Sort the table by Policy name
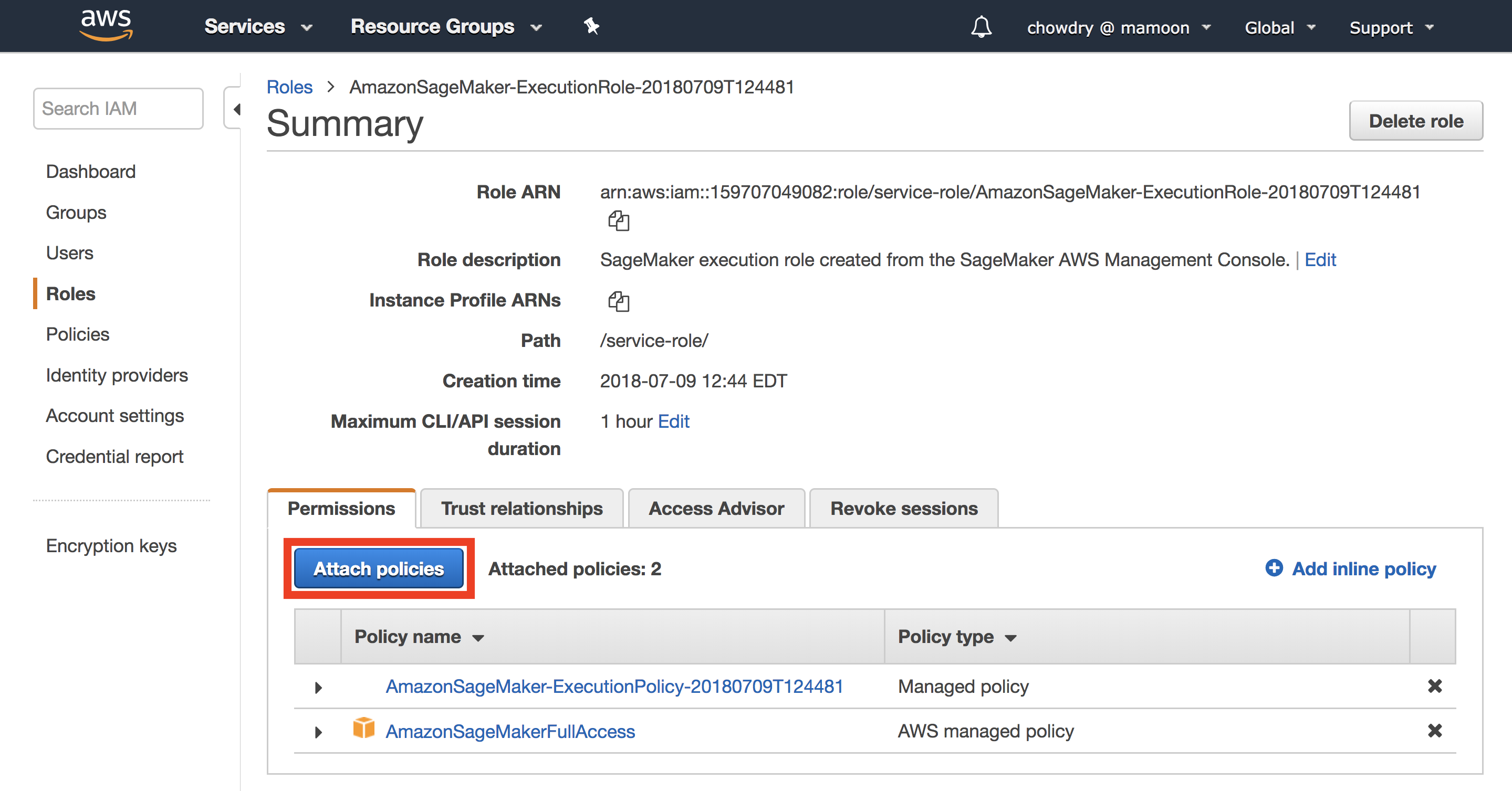The width and height of the screenshot is (1512, 791). (419, 637)
